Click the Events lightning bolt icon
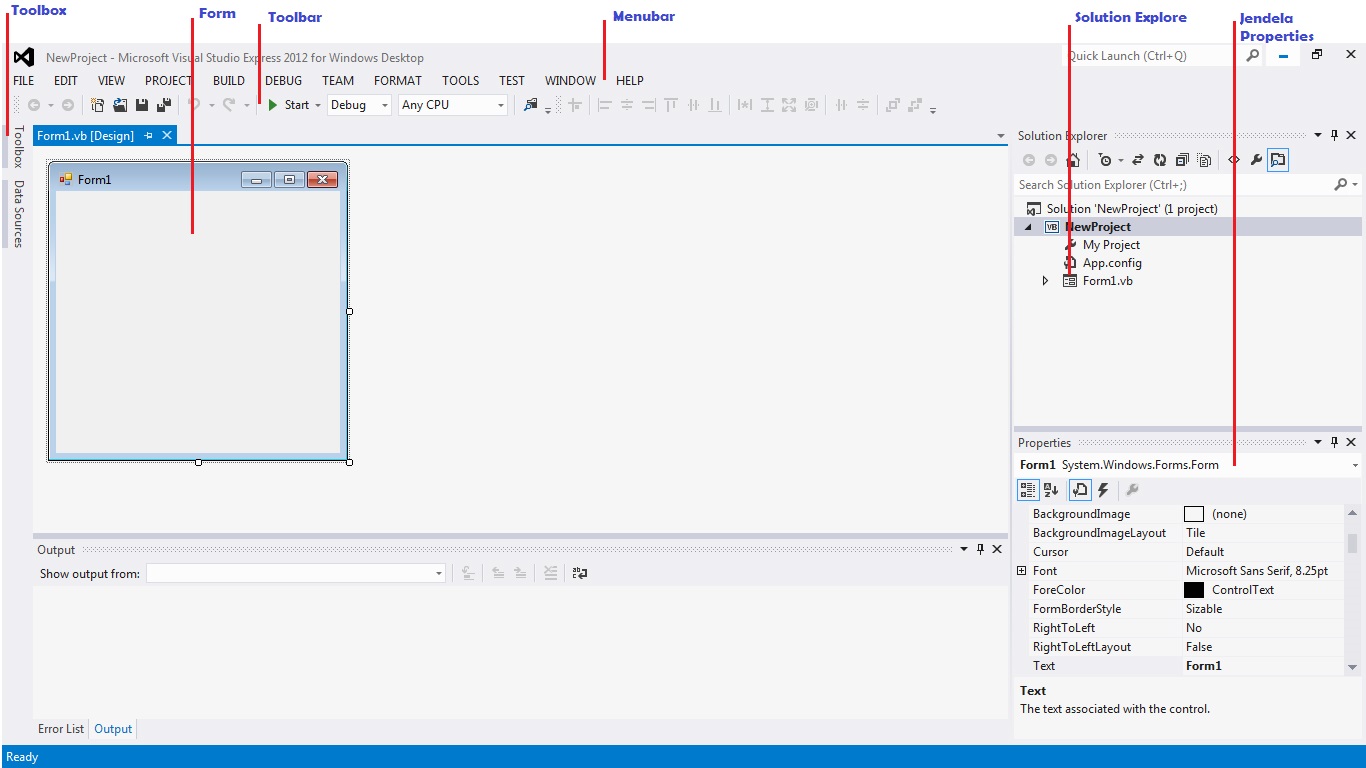Screen dimensions: 1366x768 (x=1103, y=490)
